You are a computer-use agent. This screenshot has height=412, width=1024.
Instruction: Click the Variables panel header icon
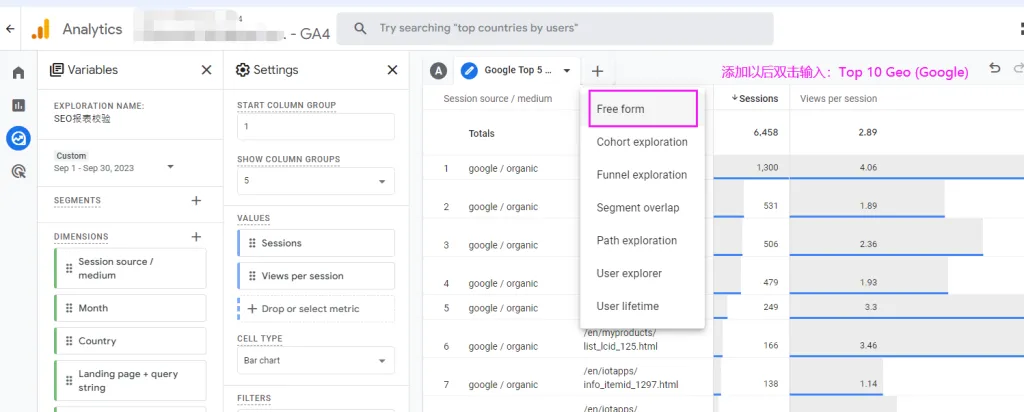tap(57, 70)
